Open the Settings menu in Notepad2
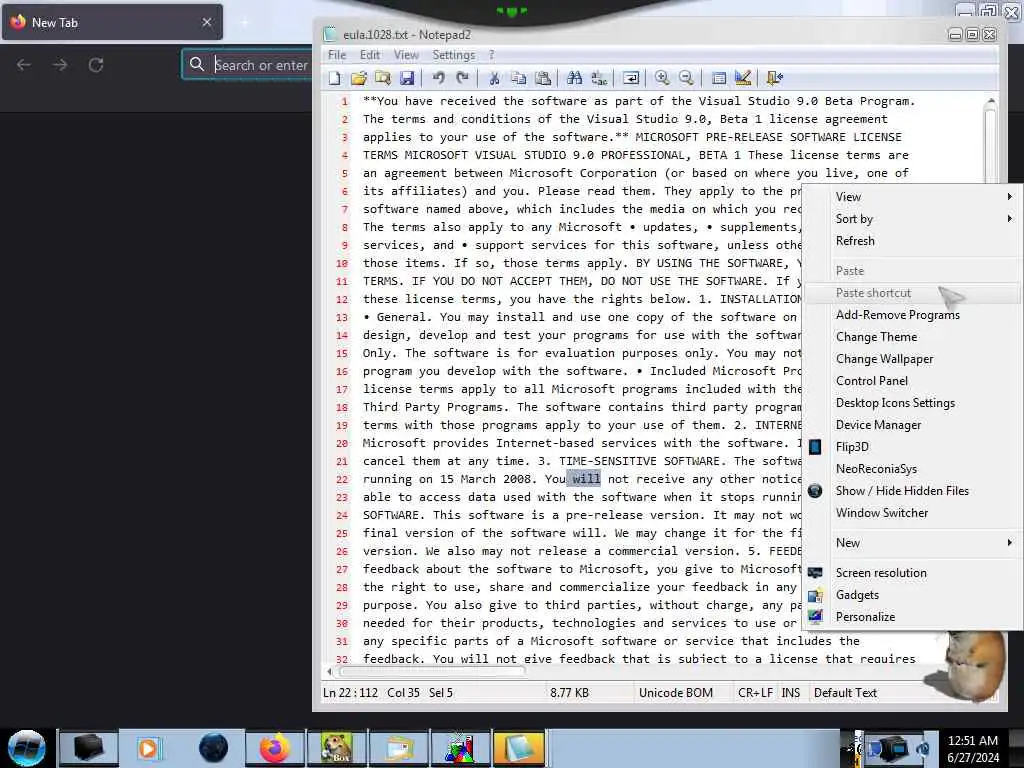Image resolution: width=1024 pixels, height=768 pixels. [x=453, y=55]
